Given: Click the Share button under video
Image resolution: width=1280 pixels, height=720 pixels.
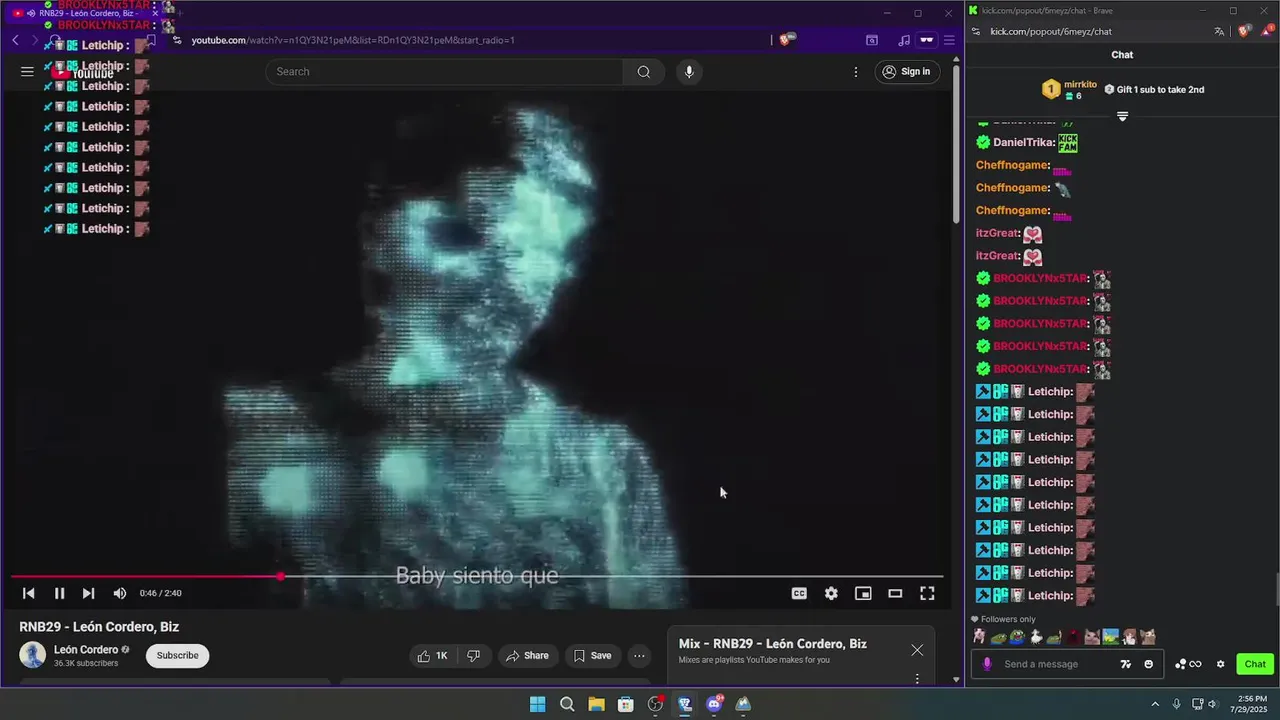Looking at the screenshot, I should click(527, 656).
